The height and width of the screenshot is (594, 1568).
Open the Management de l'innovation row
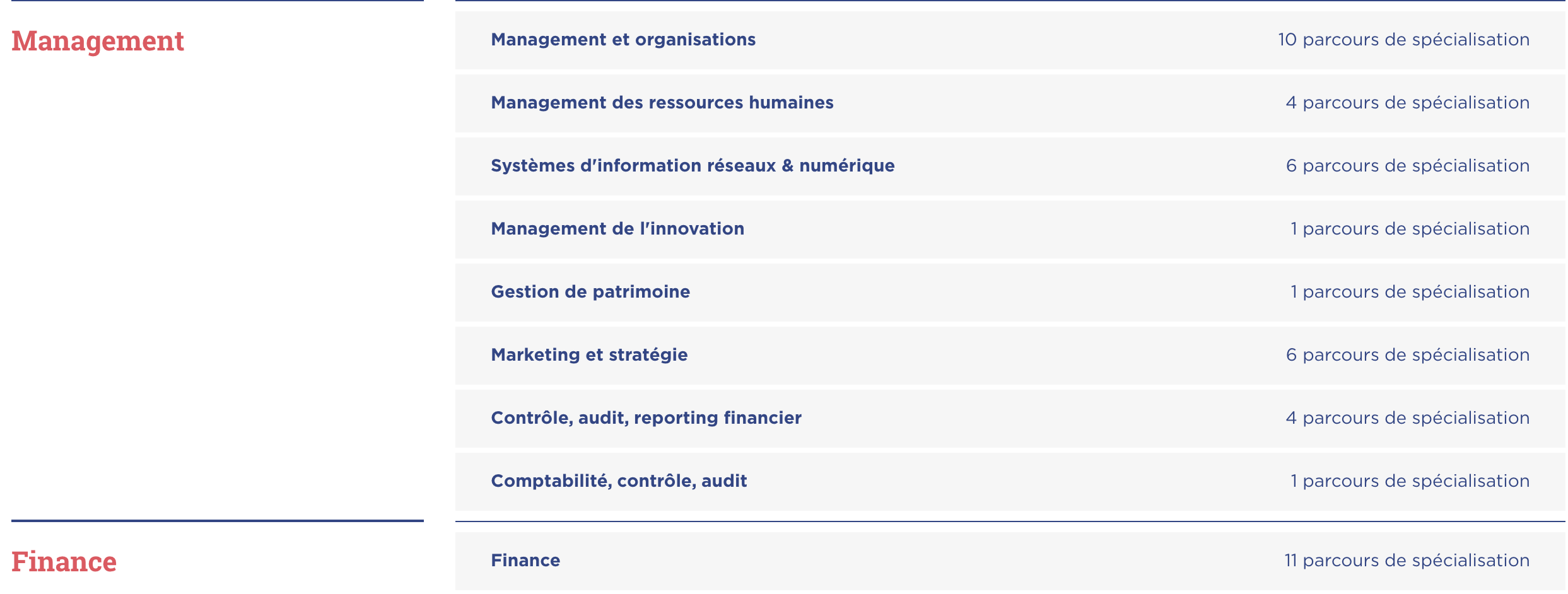point(617,229)
